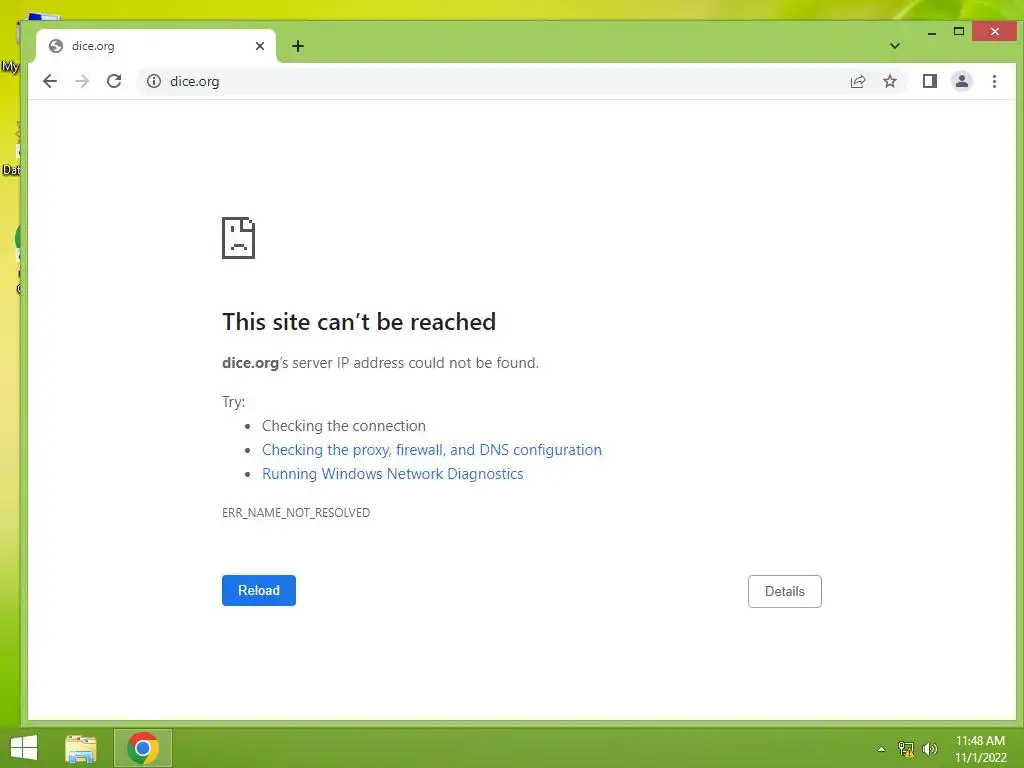
Task: Open proxy, firewall, and DNS configuration link
Action: point(432,450)
